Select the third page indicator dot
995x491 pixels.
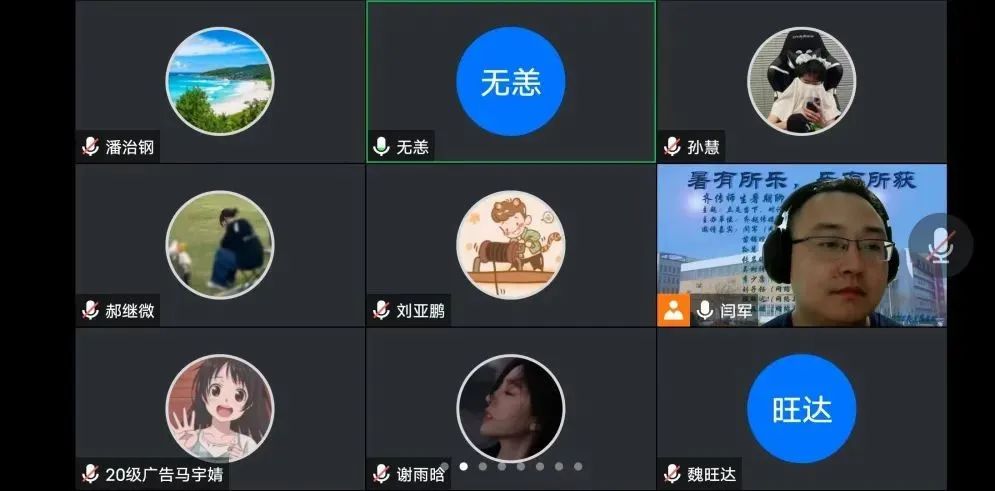(x=483, y=466)
